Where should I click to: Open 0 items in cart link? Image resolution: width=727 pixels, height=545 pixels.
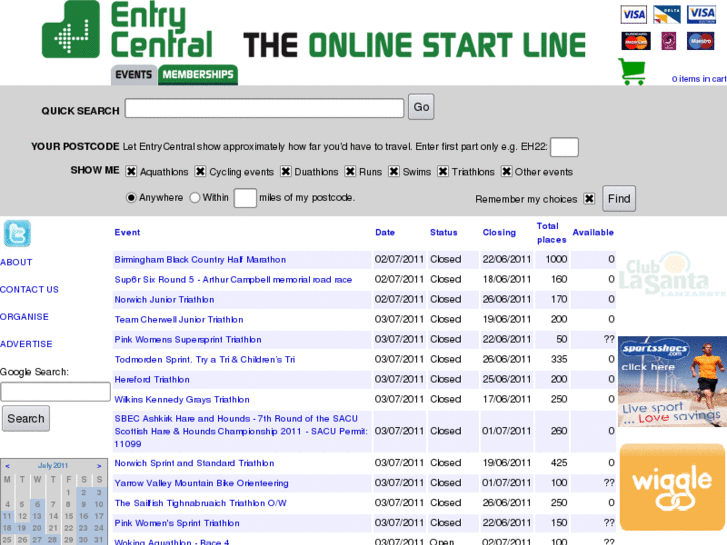click(699, 79)
